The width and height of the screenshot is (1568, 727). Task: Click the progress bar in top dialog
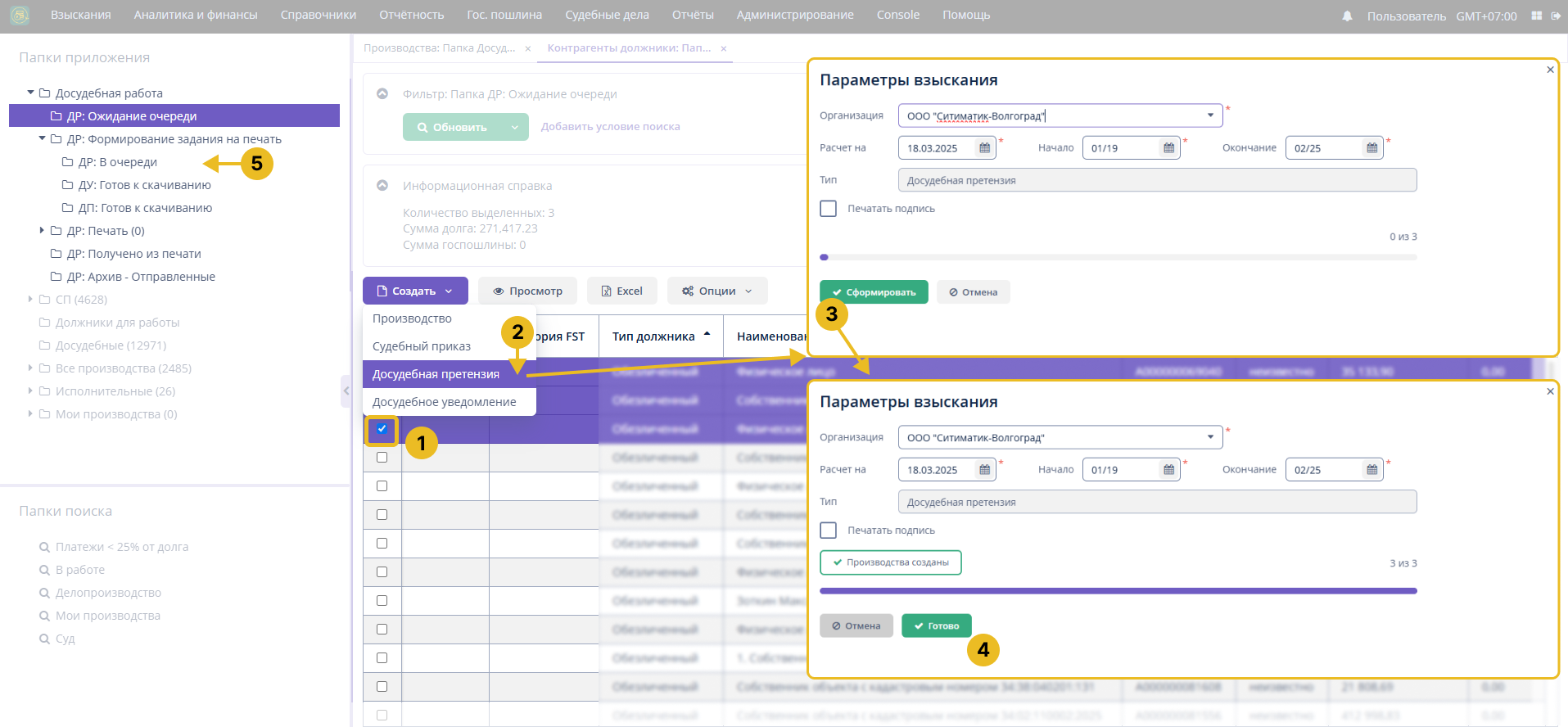pos(1118,257)
